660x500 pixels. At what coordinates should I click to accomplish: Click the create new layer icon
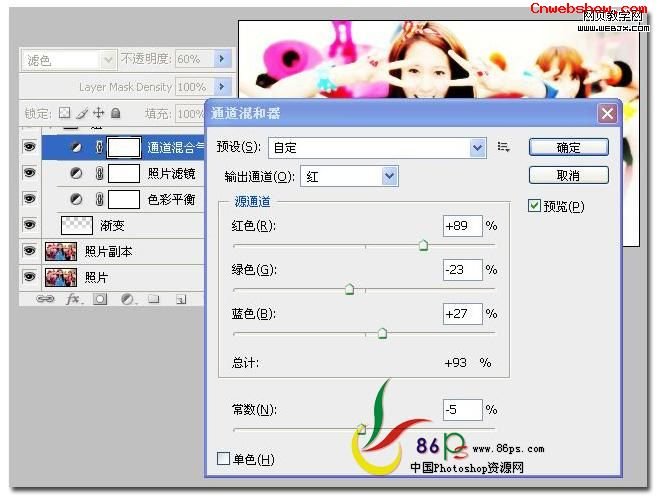(180, 298)
